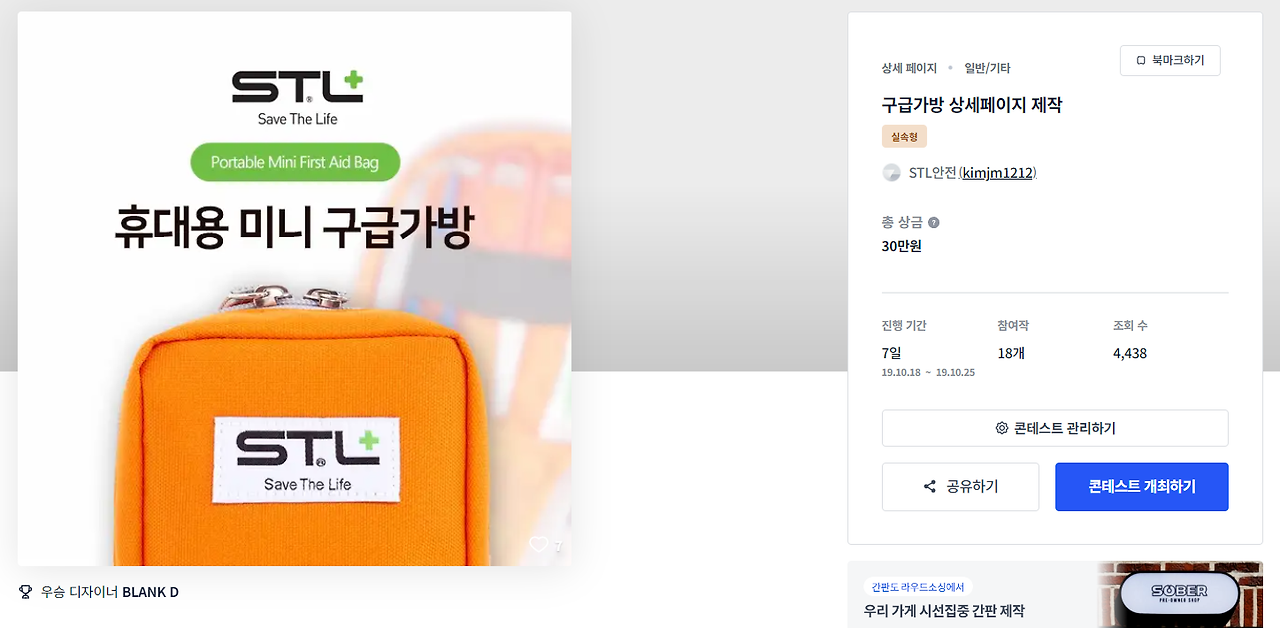Click the 공유하기 button

(960, 487)
